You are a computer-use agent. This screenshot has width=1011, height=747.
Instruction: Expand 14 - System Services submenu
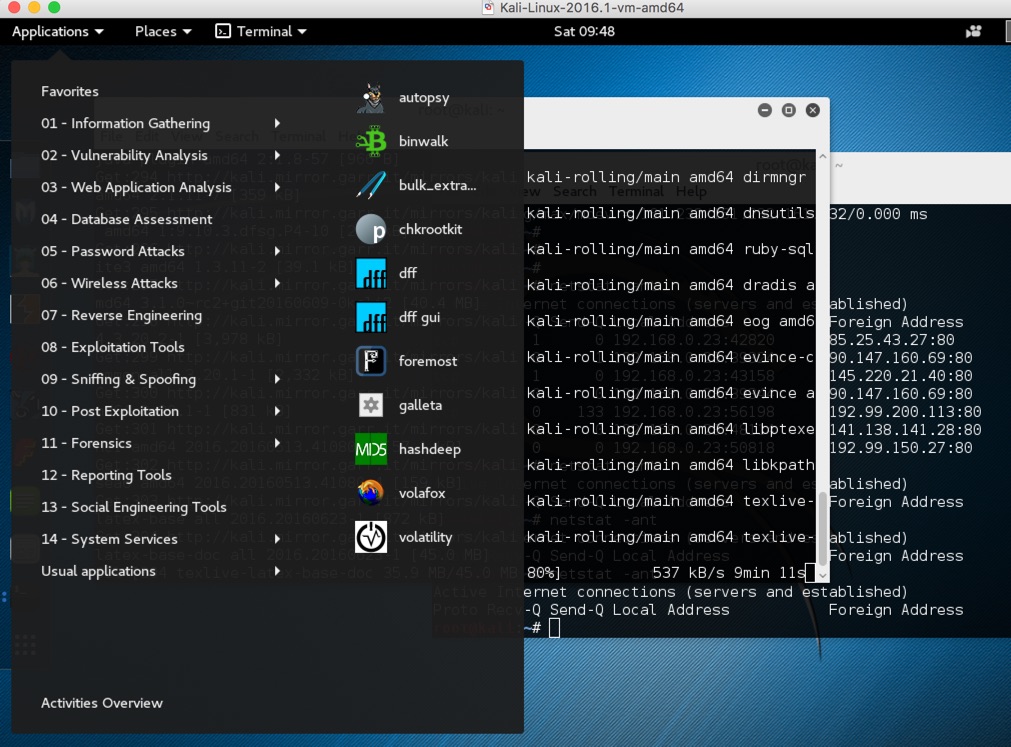click(x=277, y=539)
